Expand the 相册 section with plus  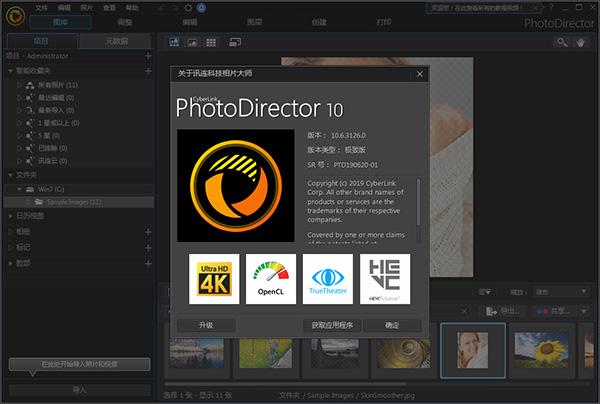[x=148, y=231]
